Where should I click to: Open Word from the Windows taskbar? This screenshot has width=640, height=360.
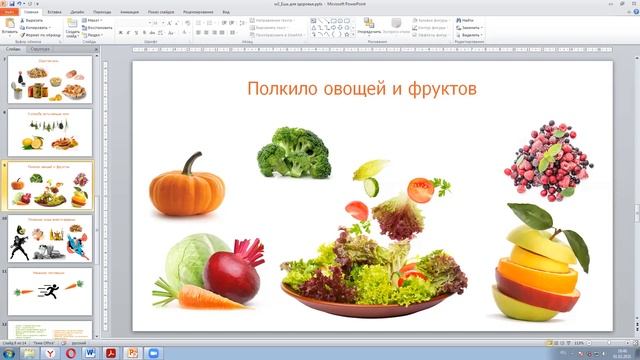(x=91, y=353)
